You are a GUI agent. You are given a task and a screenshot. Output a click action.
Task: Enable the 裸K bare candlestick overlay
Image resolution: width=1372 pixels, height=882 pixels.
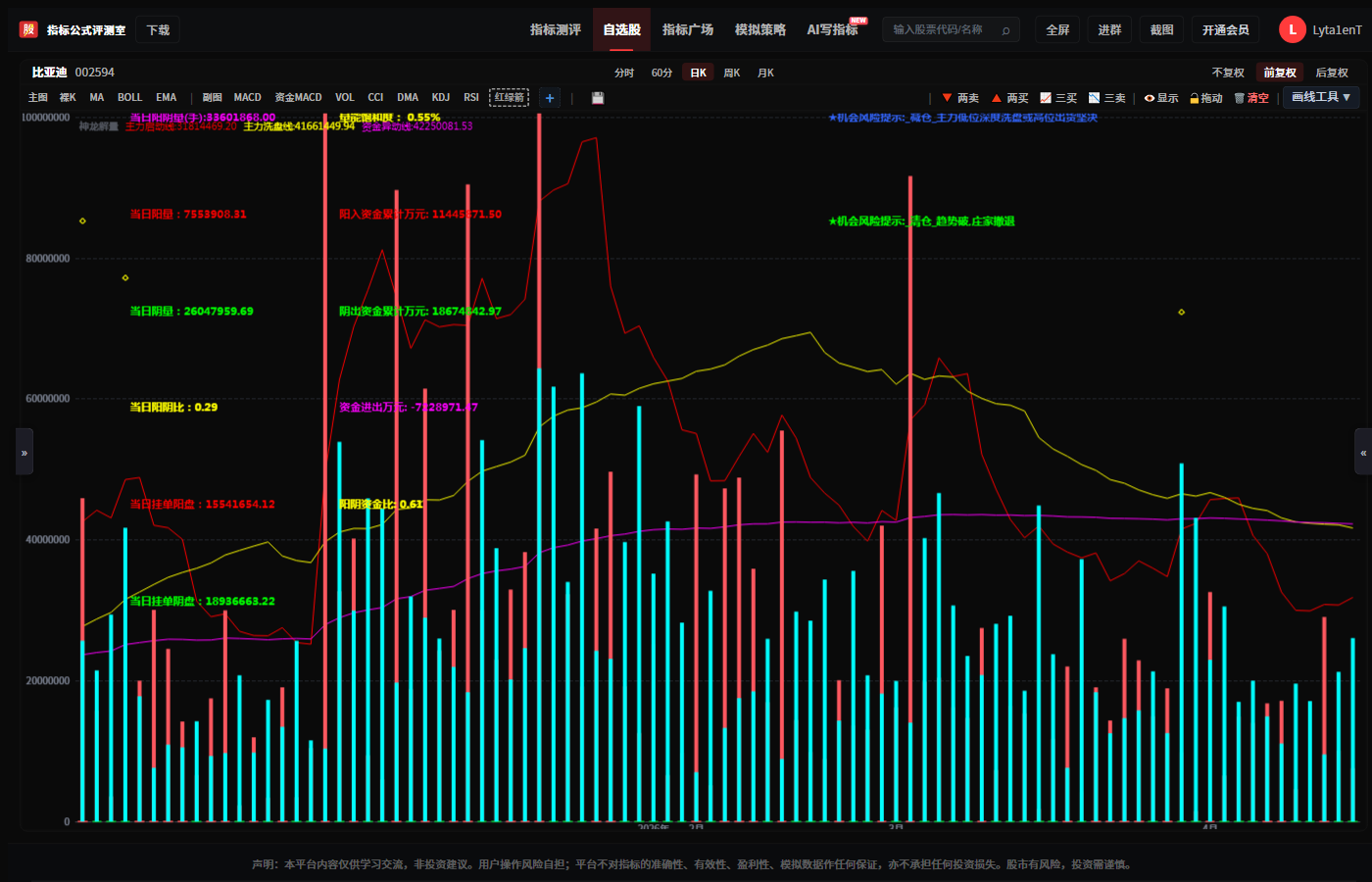pos(68,98)
